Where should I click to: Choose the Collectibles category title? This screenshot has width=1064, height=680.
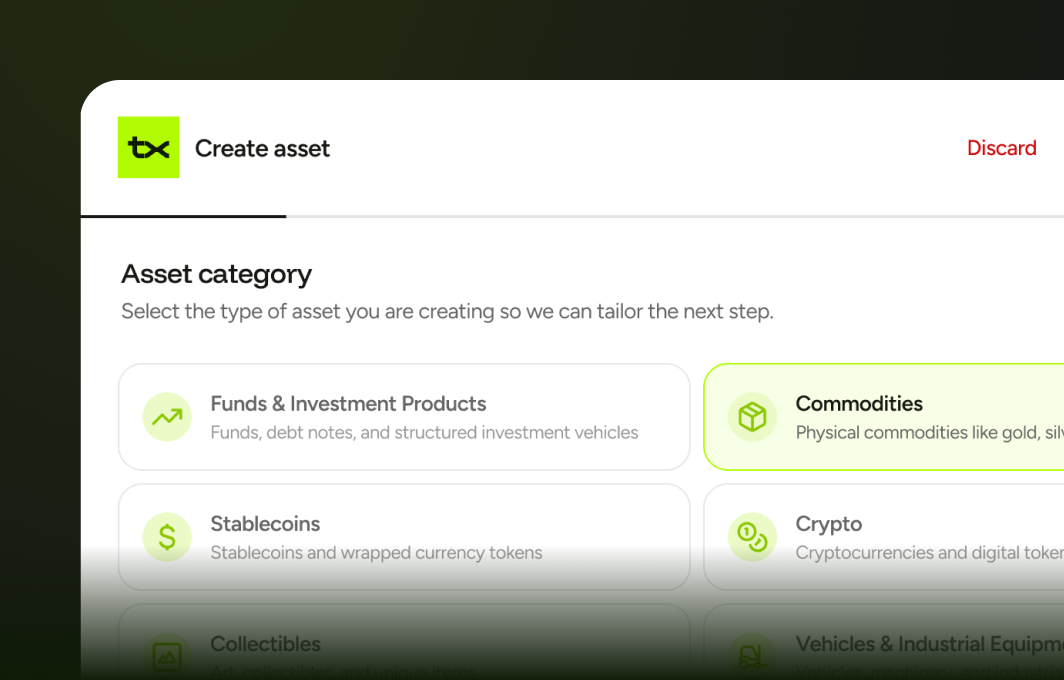click(265, 644)
